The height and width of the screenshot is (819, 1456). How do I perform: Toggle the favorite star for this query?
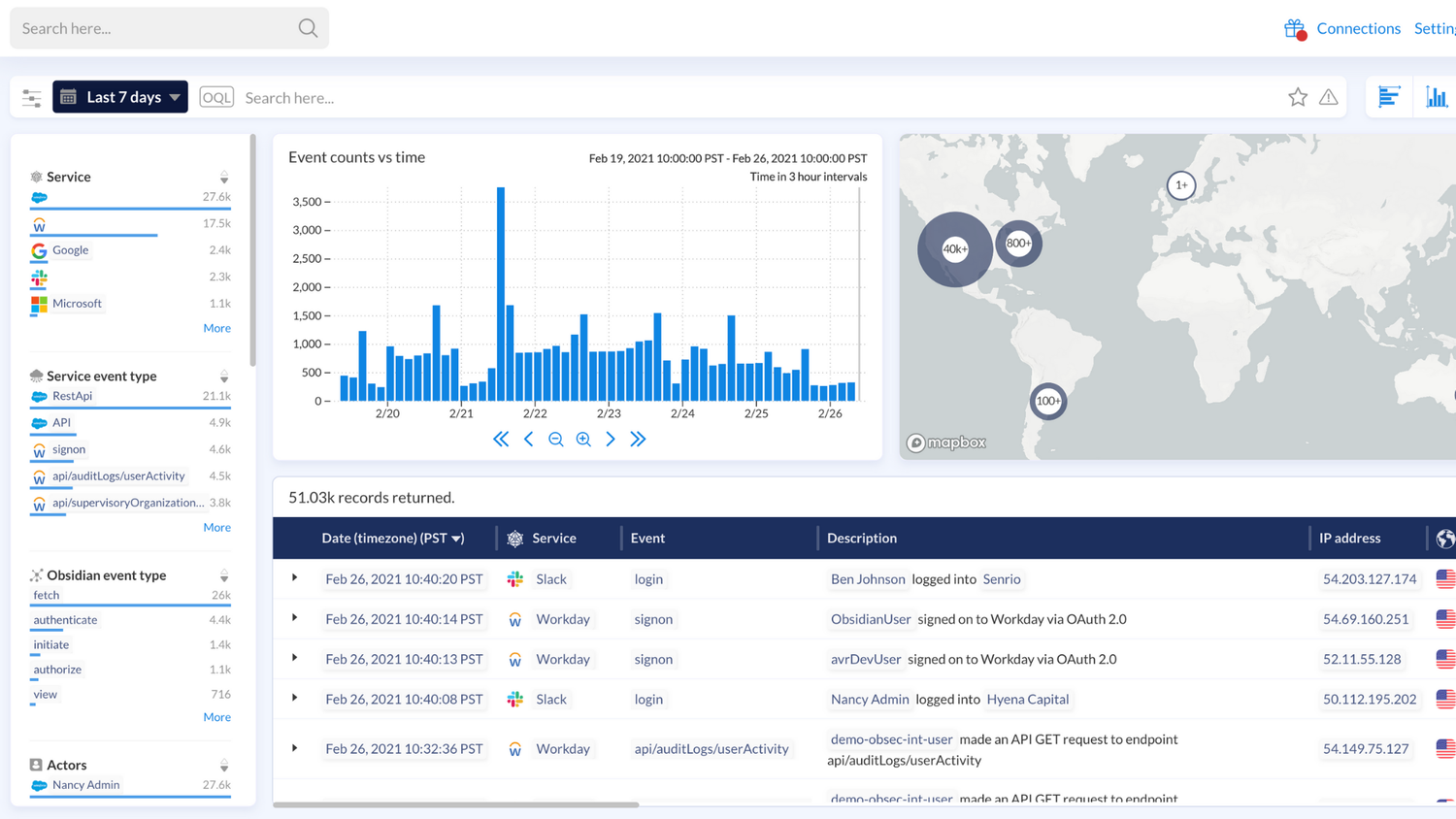1298,96
